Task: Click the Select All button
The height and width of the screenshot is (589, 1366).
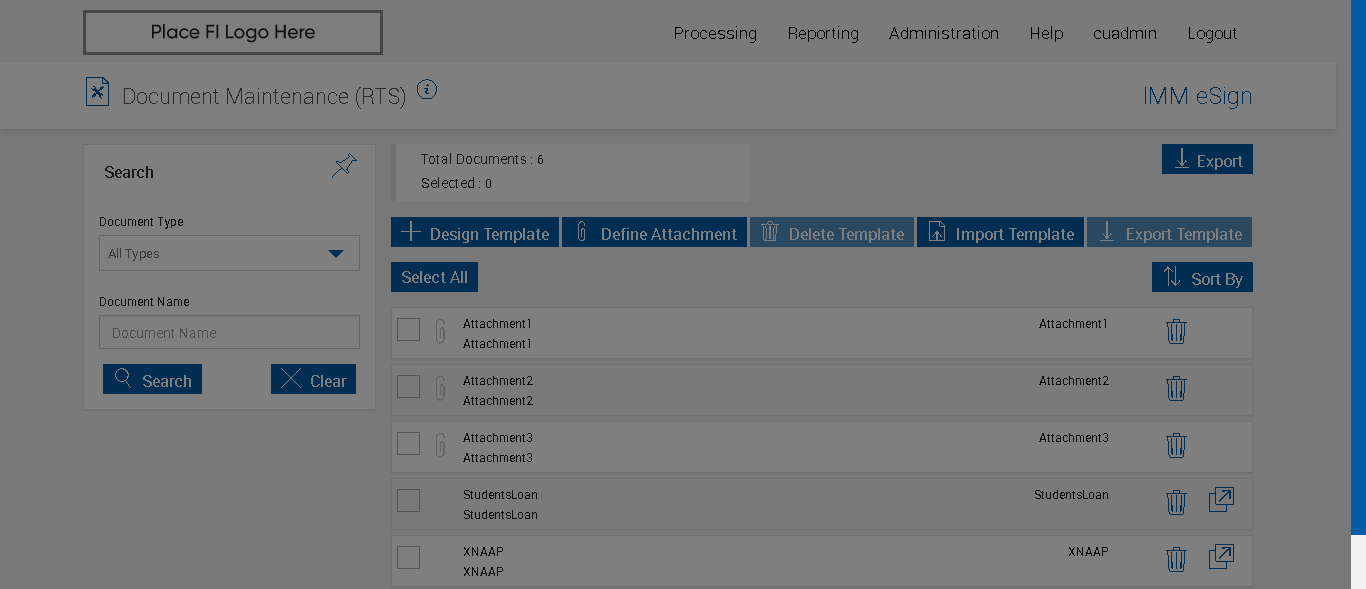Action: click(x=434, y=278)
